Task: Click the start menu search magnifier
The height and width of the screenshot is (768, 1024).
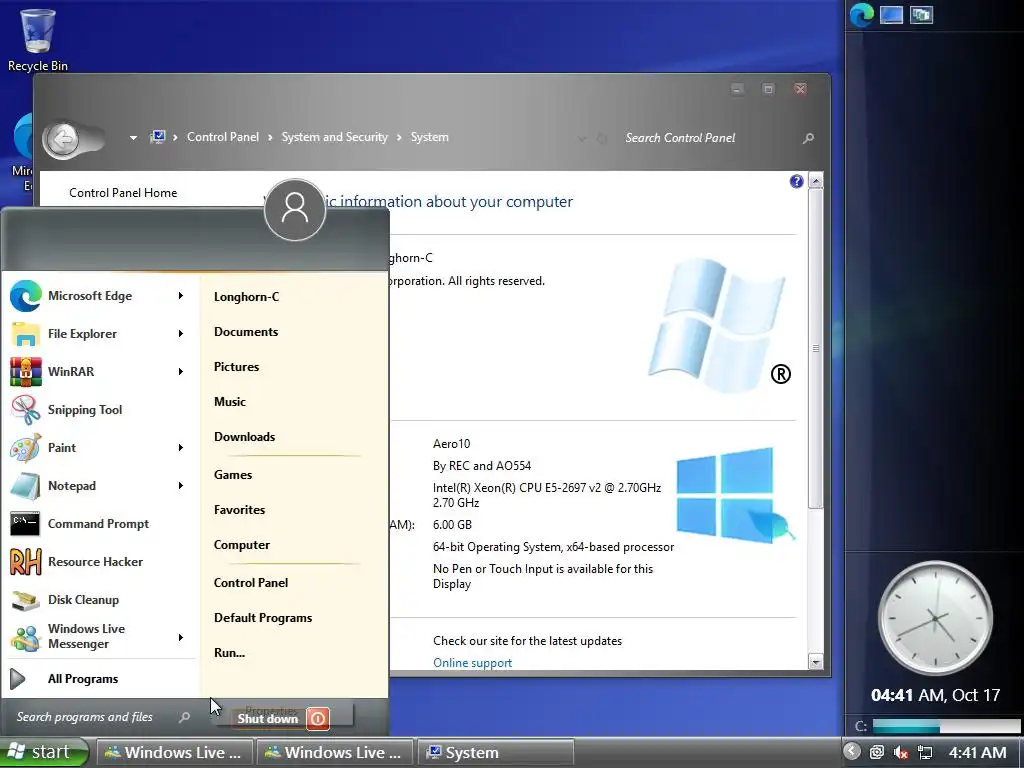Action: click(184, 717)
